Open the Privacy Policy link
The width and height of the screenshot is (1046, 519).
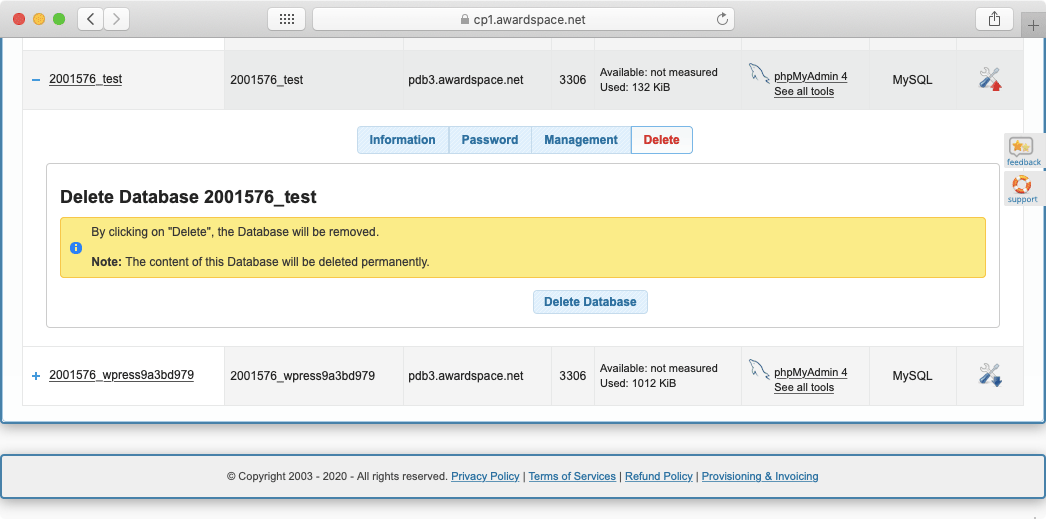(x=485, y=476)
